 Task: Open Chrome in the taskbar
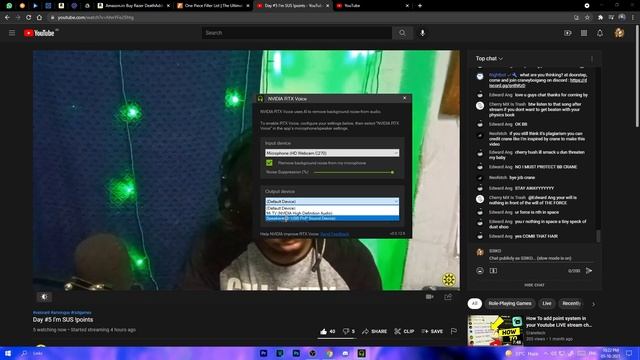click(329, 353)
